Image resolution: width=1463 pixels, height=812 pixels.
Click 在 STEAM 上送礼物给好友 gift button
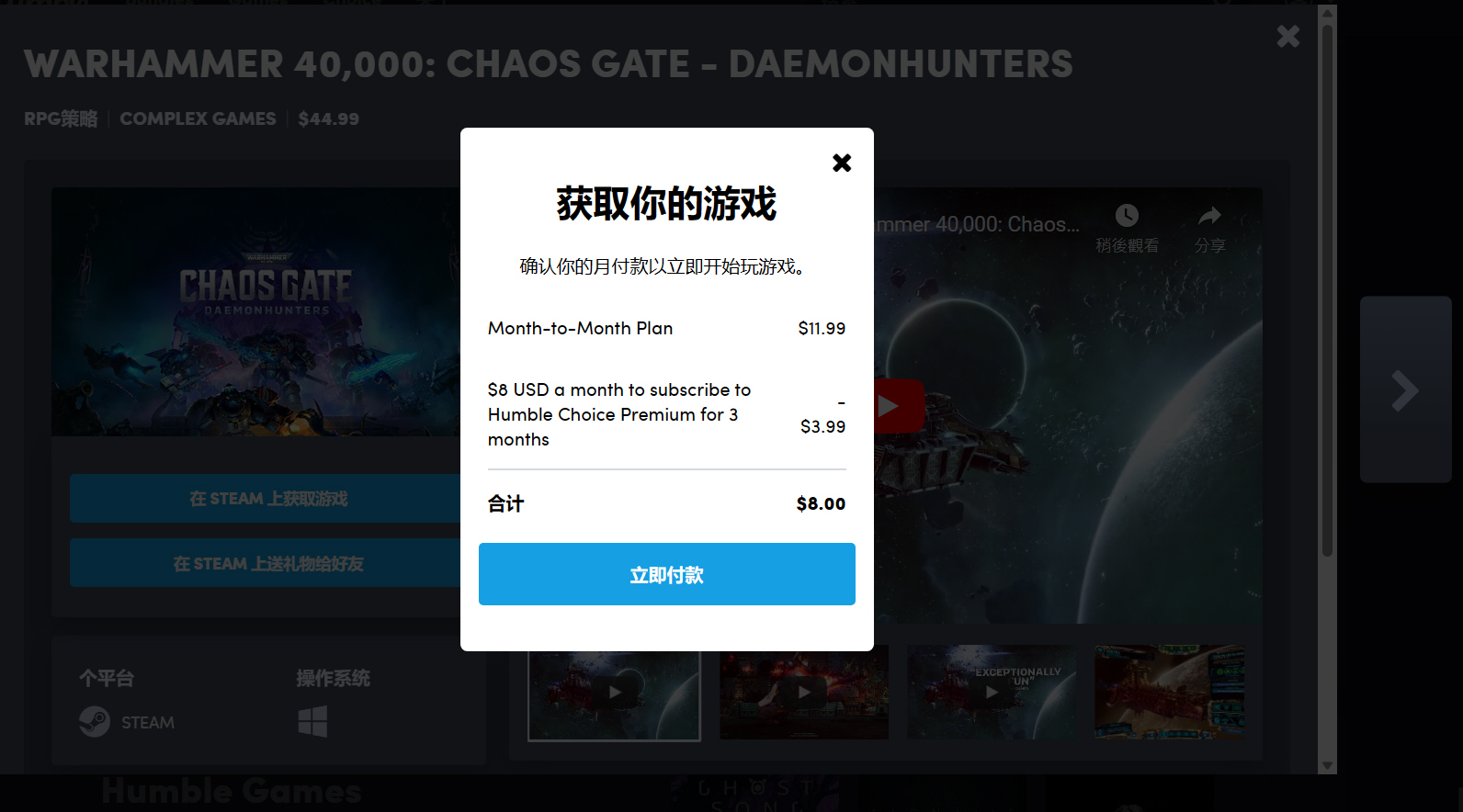tap(267, 564)
